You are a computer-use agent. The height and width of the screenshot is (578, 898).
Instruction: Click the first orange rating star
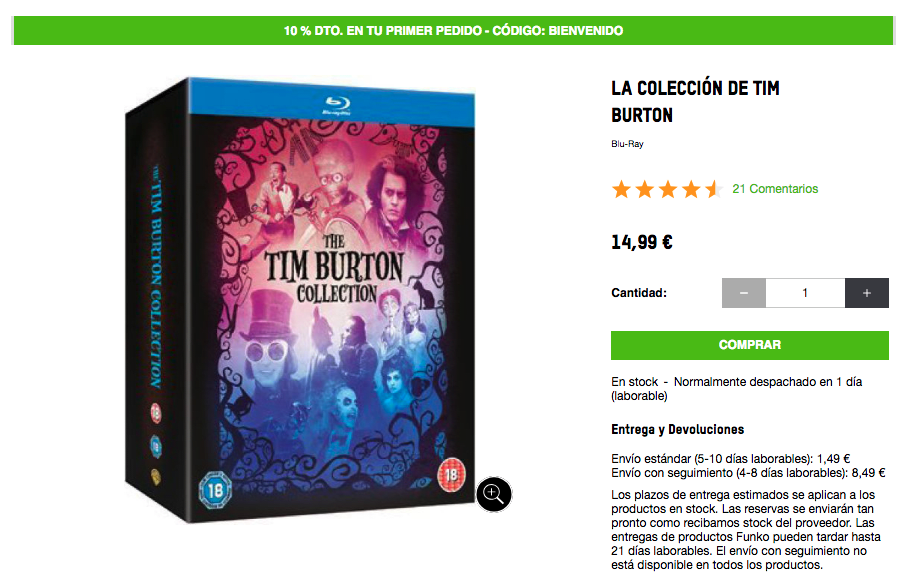[621, 189]
